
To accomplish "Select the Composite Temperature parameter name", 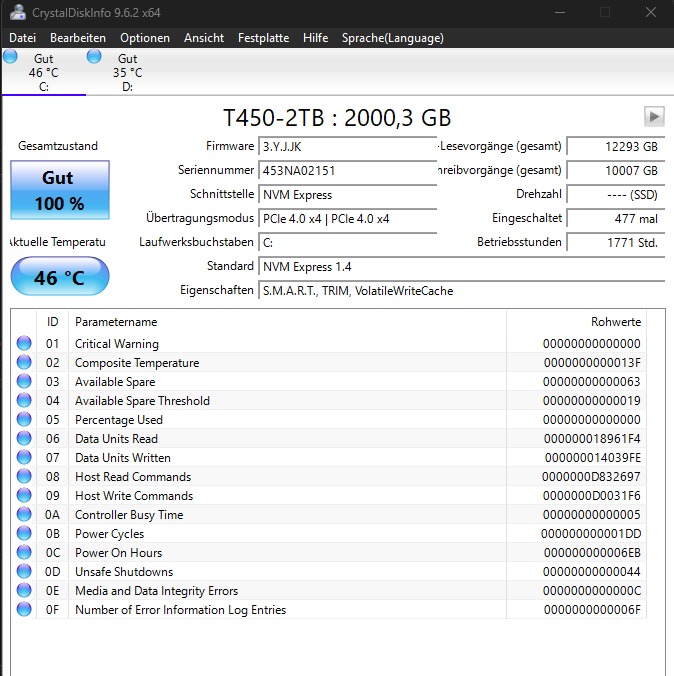I will pos(137,363).
